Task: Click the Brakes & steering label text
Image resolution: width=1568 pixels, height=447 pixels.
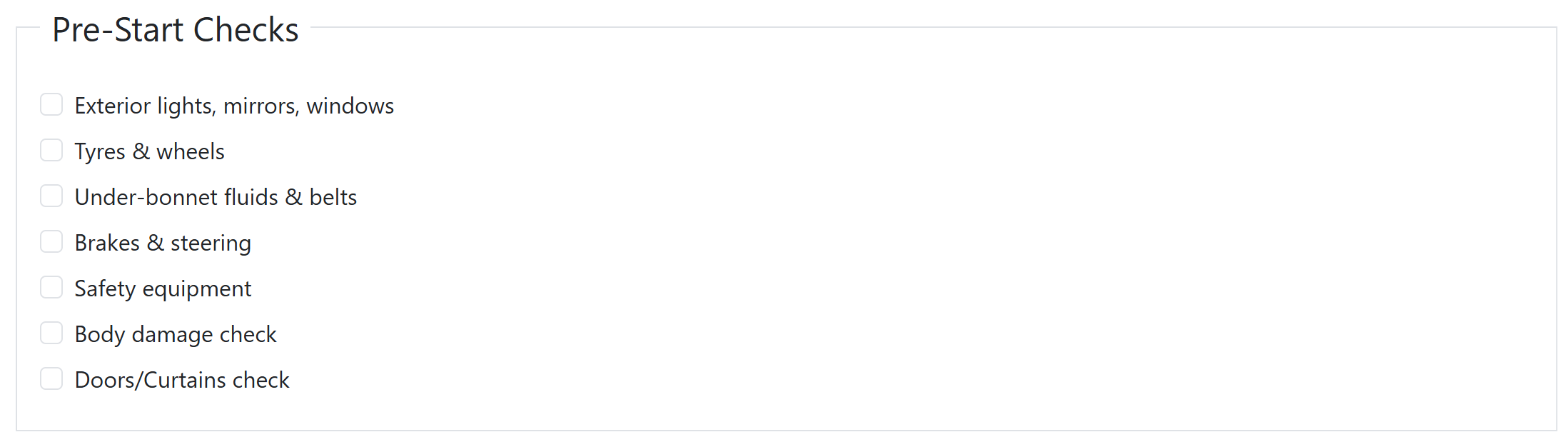Action: [163, 243]
